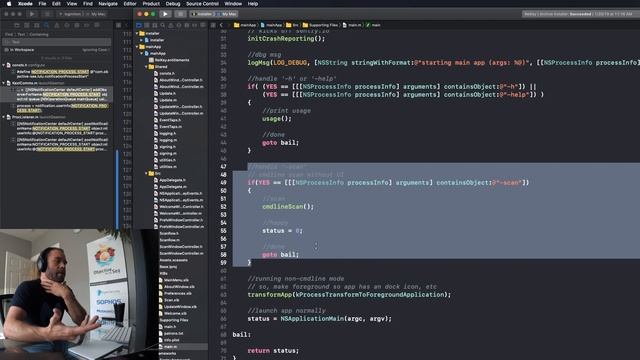Screen dimensions: 640x360
Task: Open the Editor menu
Action: click(x=130, y=4)
